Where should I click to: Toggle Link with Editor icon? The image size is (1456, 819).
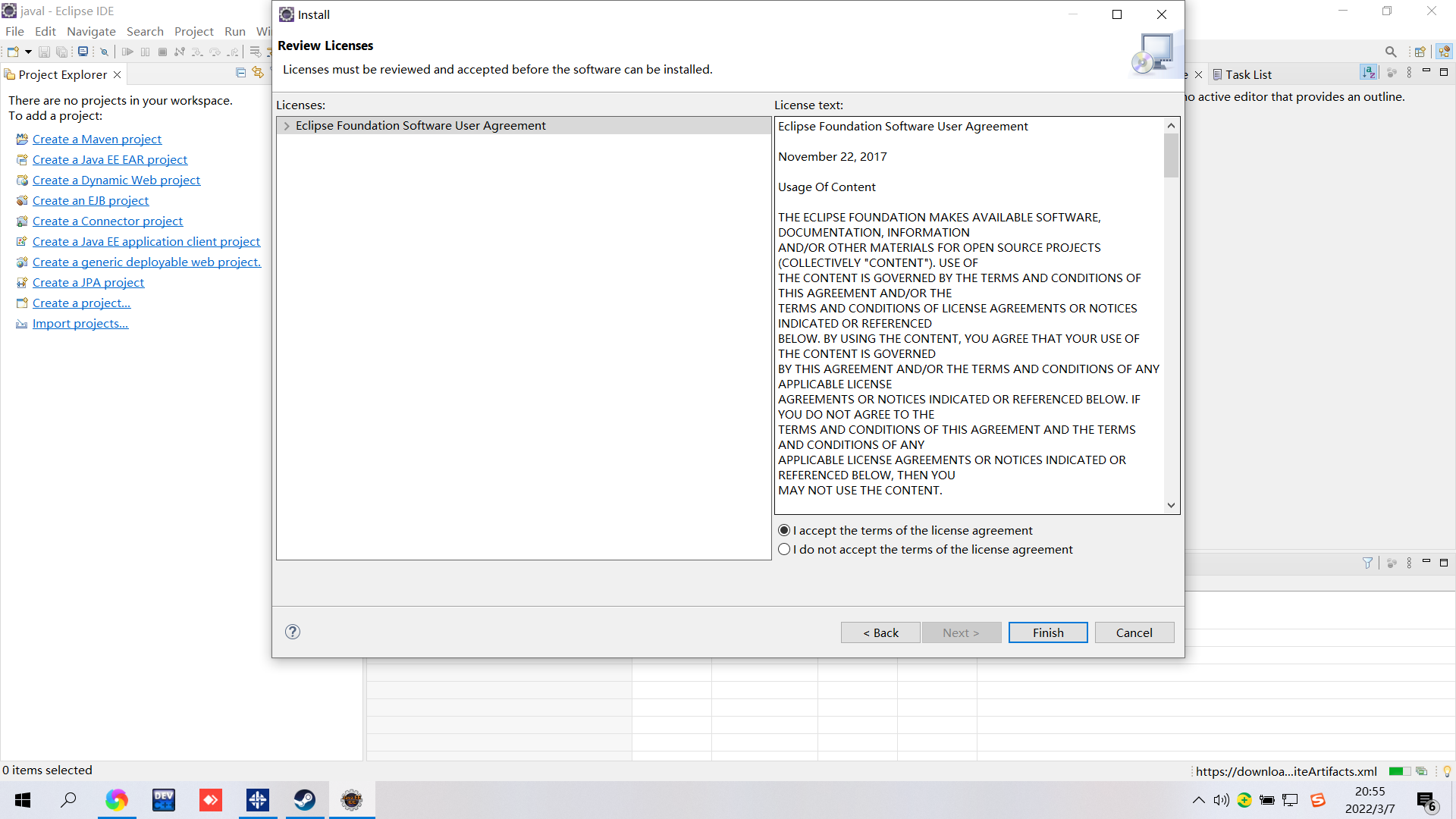tap(258, 73)
